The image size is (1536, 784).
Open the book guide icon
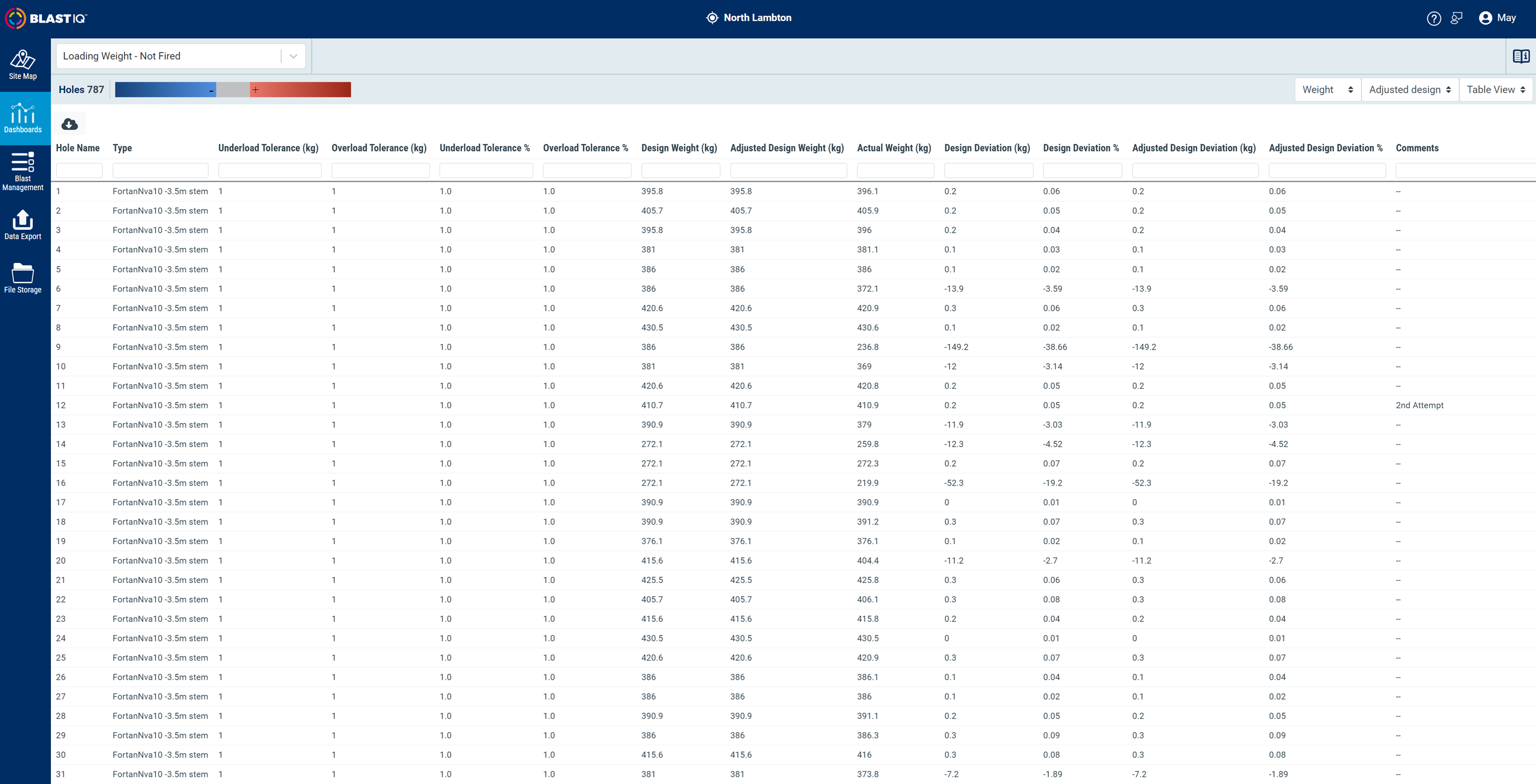[1521, 56]
